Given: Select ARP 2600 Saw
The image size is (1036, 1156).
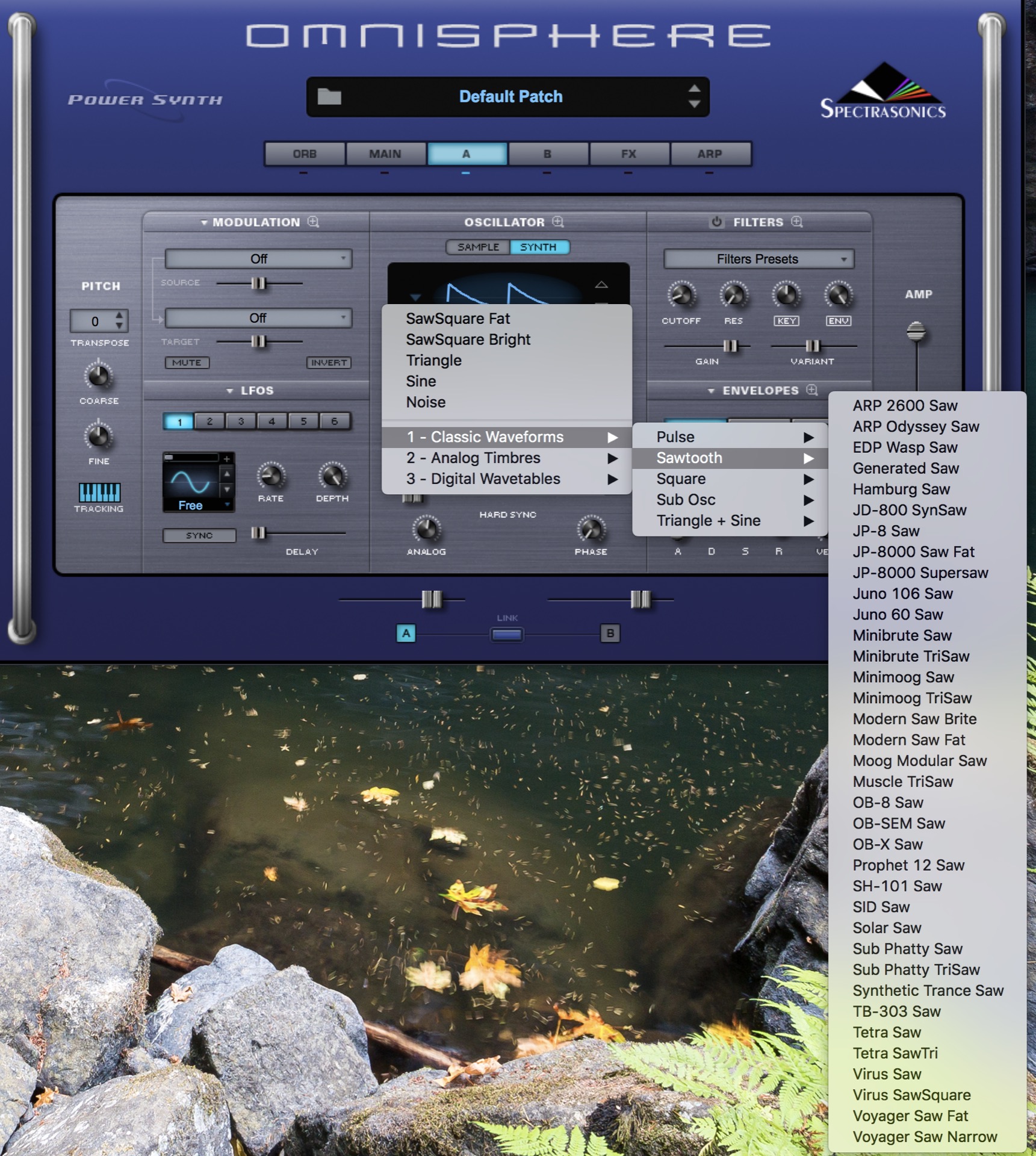Looking at the screenshot, I should click(927, 406).
